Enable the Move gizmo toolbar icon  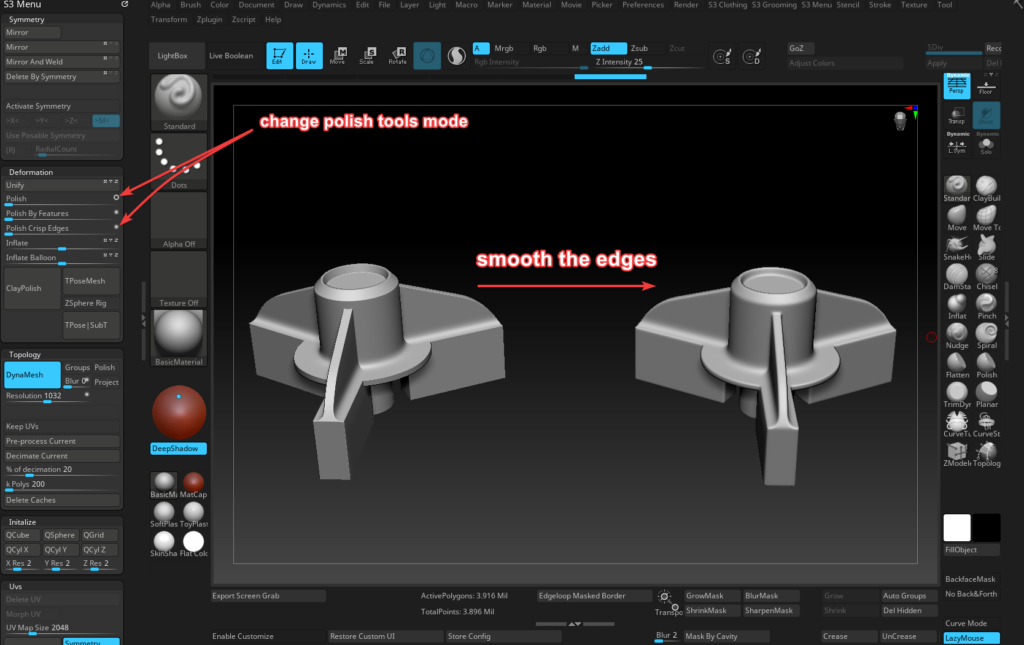(339, 55)
